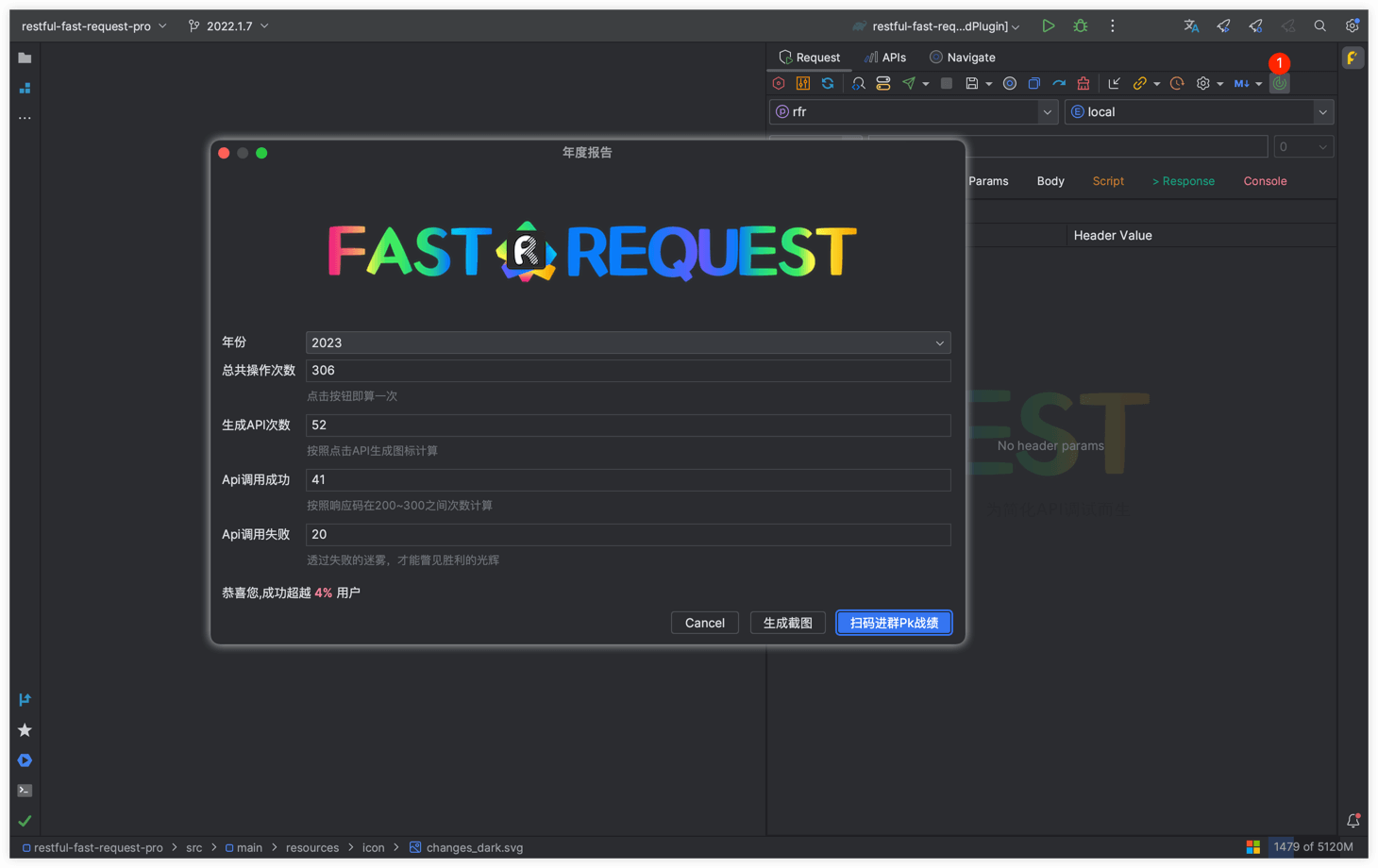The height and width of the screenshot is (868, 1378).
Task: Click the 总共操作次数 field showing 306
Action: click(628, 371)
